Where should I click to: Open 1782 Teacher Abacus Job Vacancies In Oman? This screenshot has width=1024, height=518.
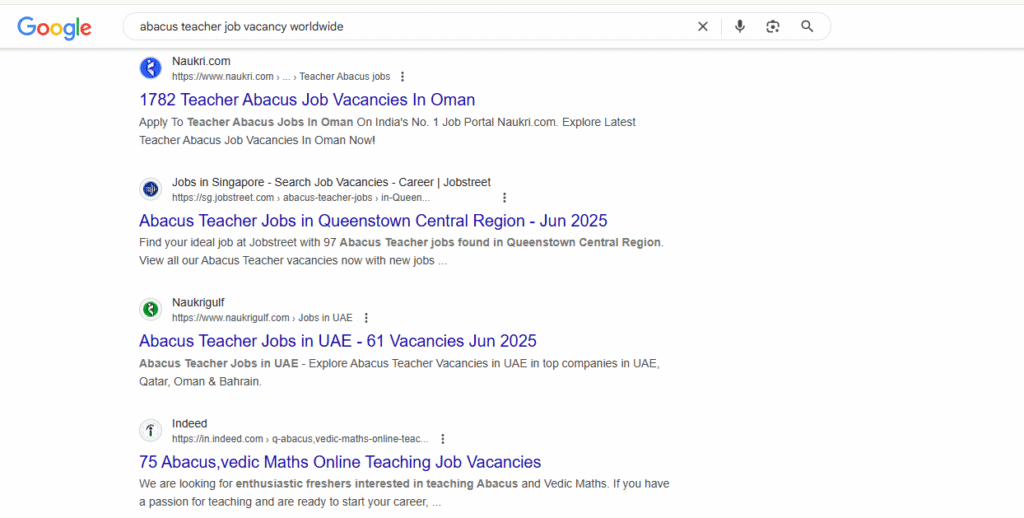(307, 99)
